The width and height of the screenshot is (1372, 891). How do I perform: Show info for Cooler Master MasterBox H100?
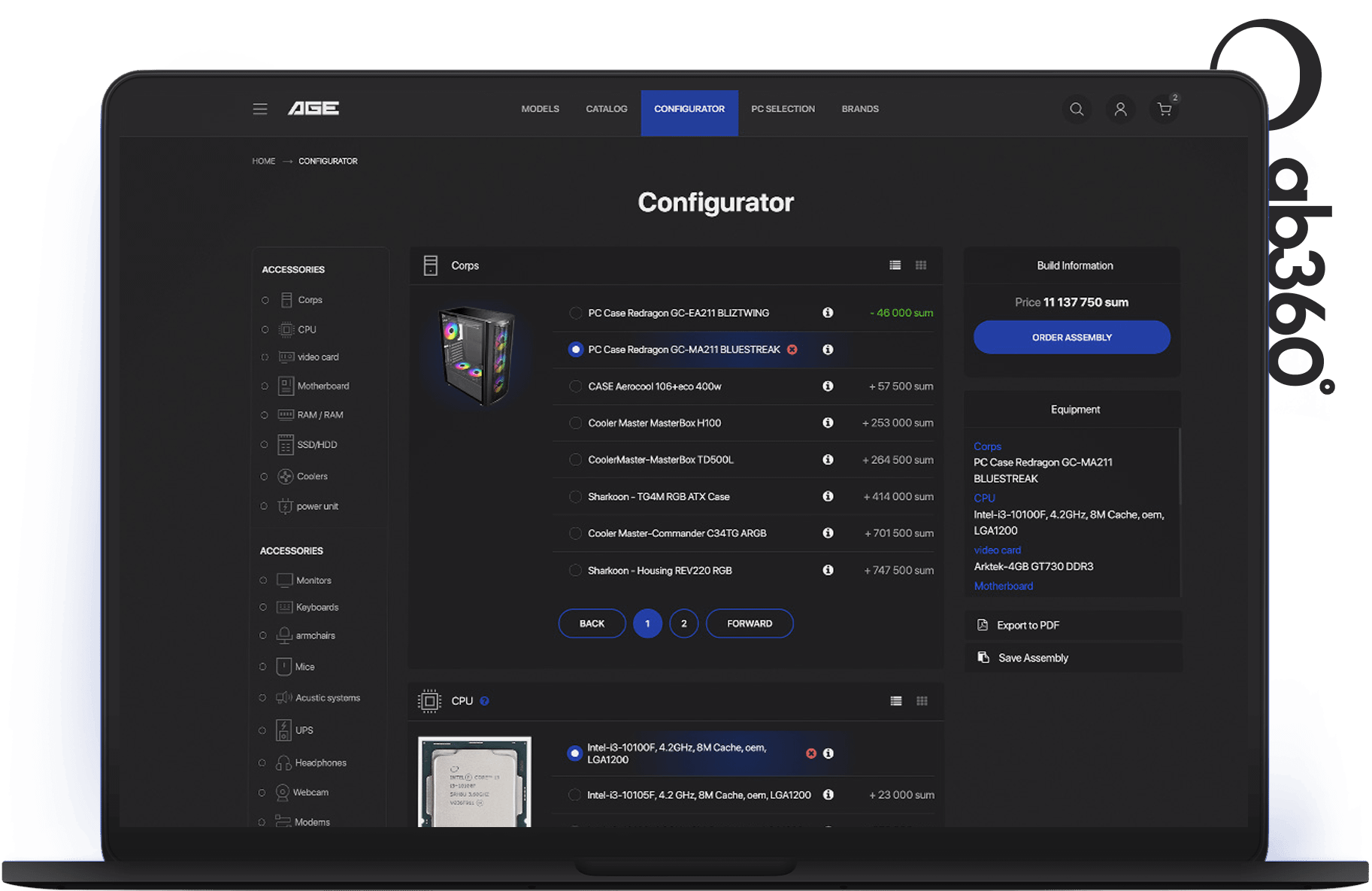click(x=828, y=423)
